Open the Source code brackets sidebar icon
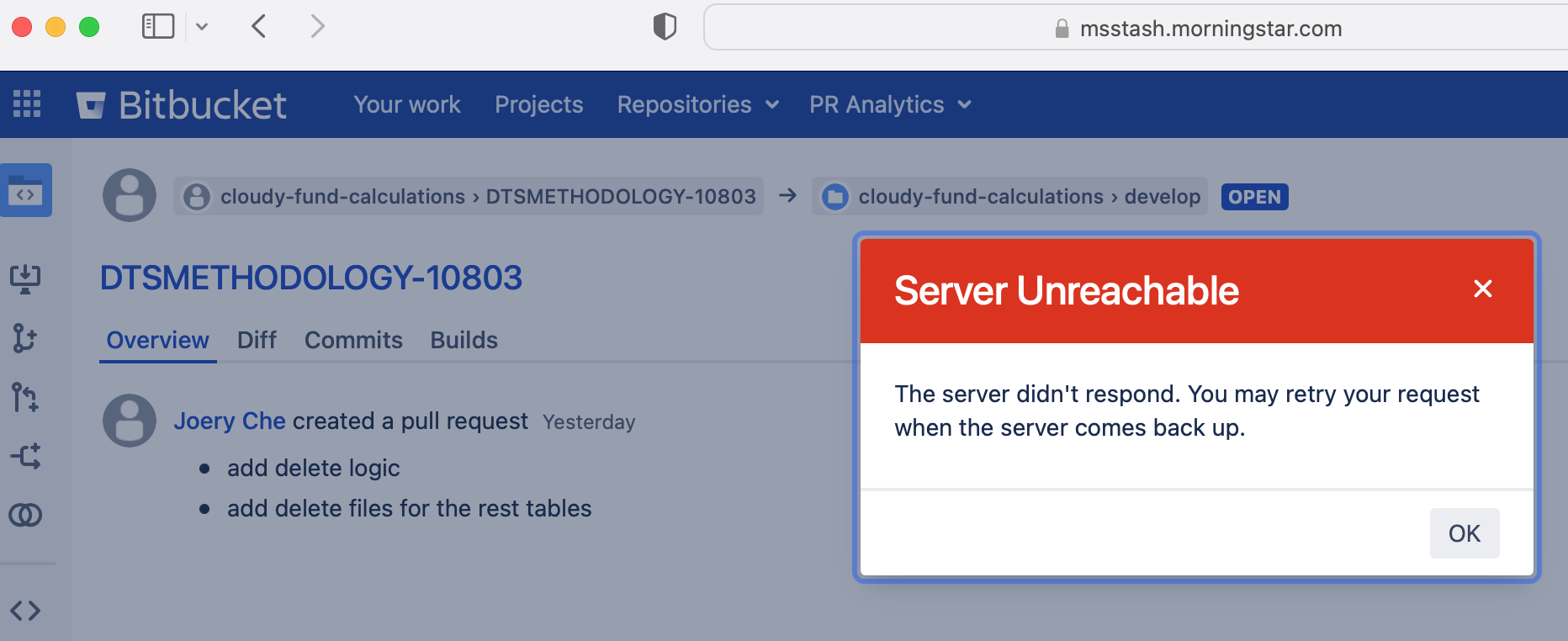1568x641 pixels. (x=25, y=611)
